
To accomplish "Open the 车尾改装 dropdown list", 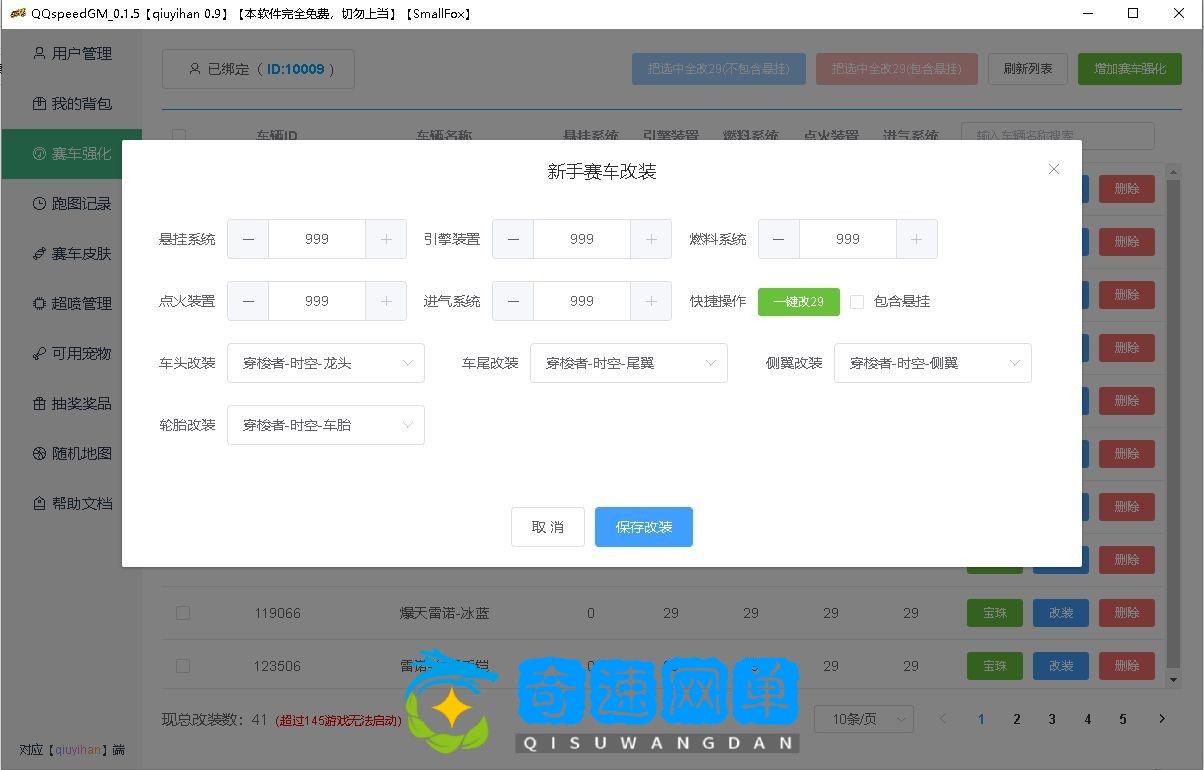I will (628, 364).
